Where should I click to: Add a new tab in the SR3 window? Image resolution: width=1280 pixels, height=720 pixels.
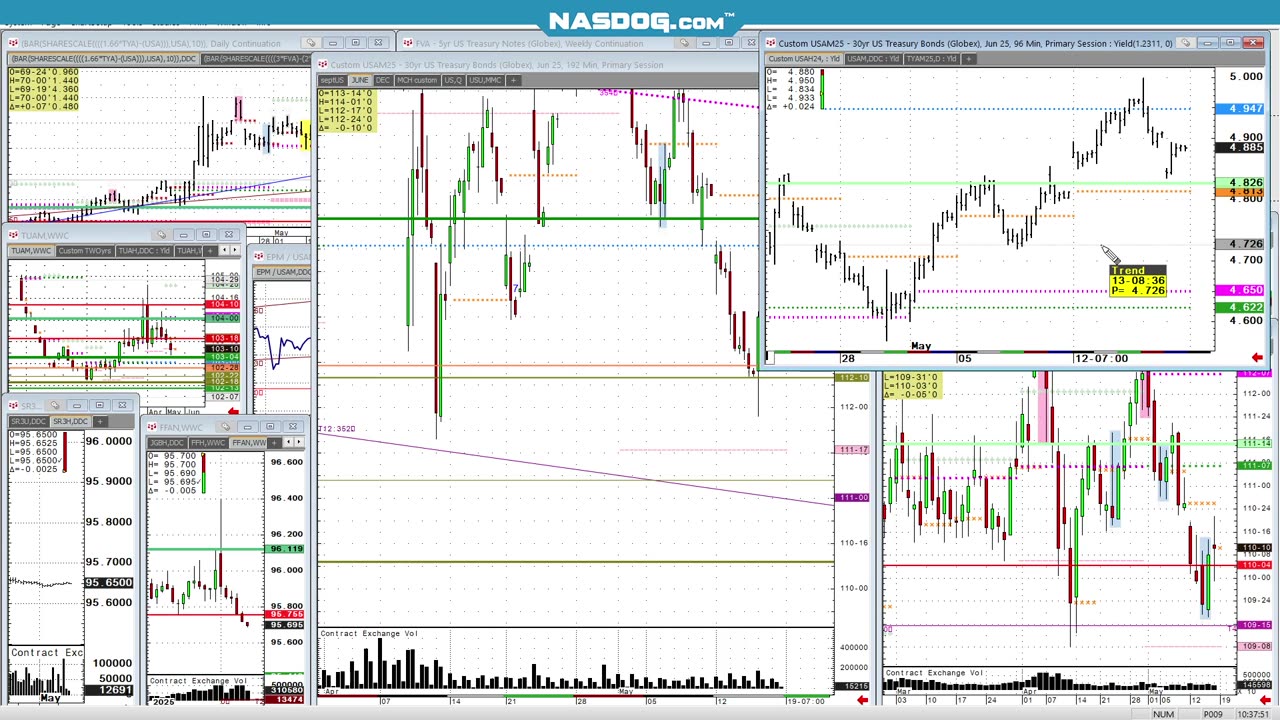99,421
